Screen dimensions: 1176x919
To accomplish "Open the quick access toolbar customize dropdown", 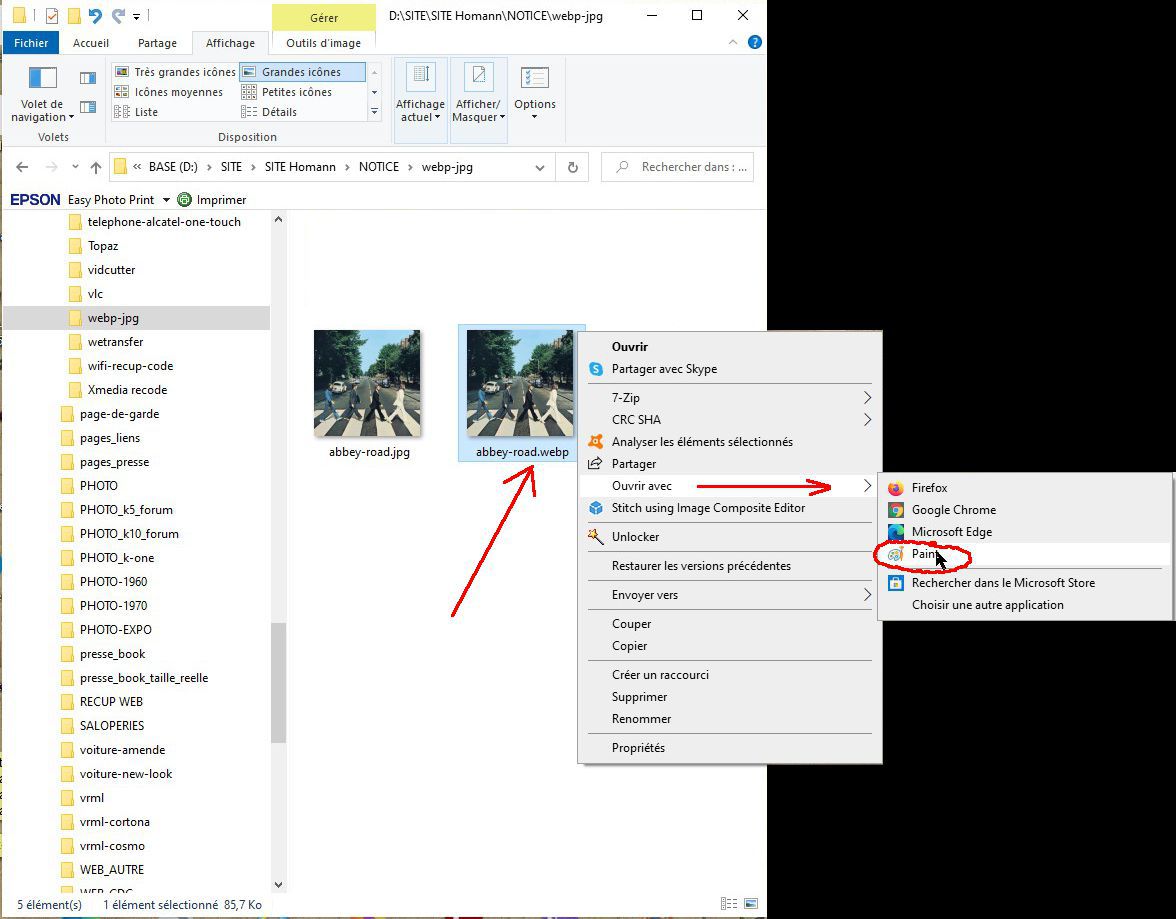I will 136,16.
